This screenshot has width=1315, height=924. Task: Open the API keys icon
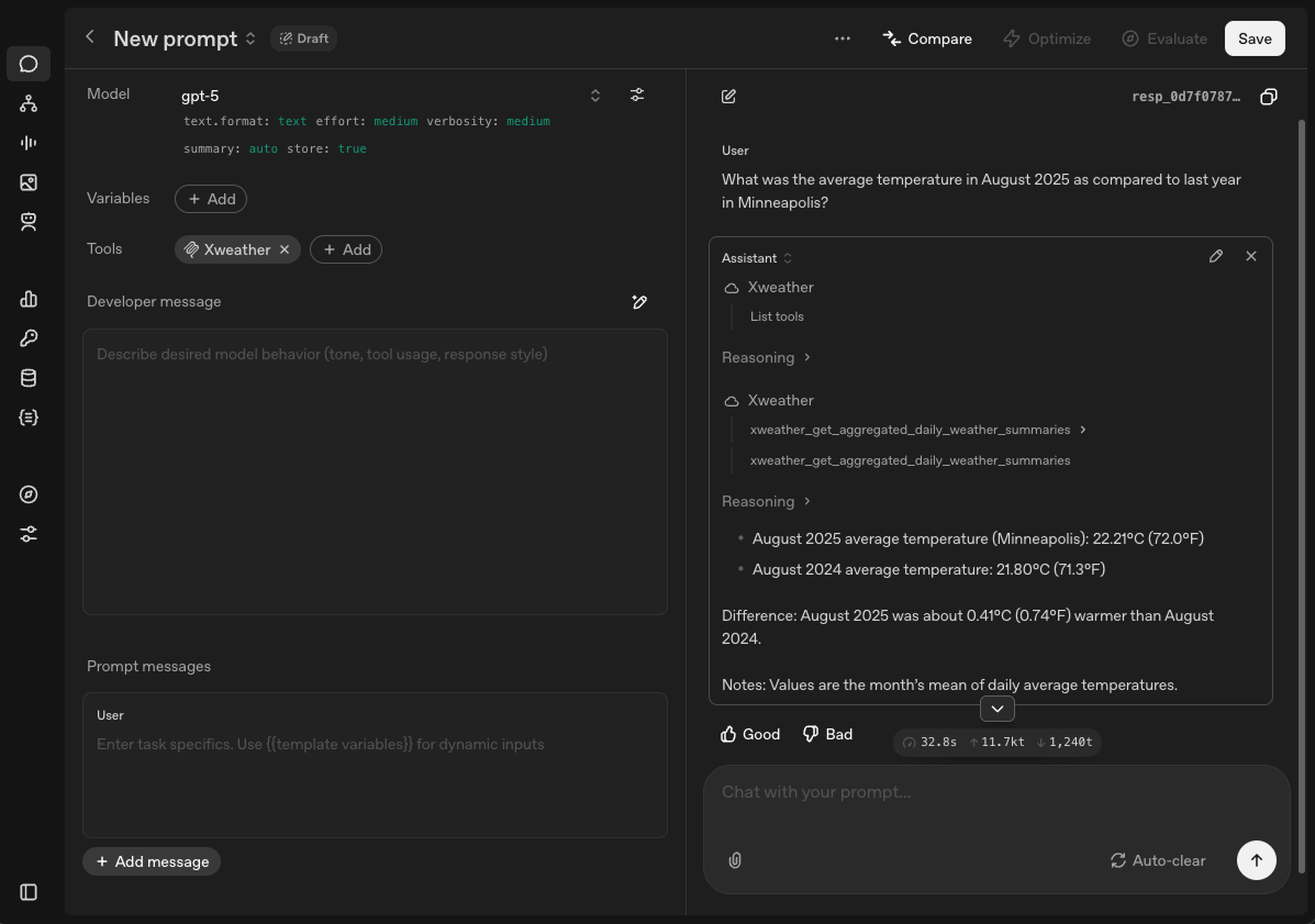click(28, 338)
